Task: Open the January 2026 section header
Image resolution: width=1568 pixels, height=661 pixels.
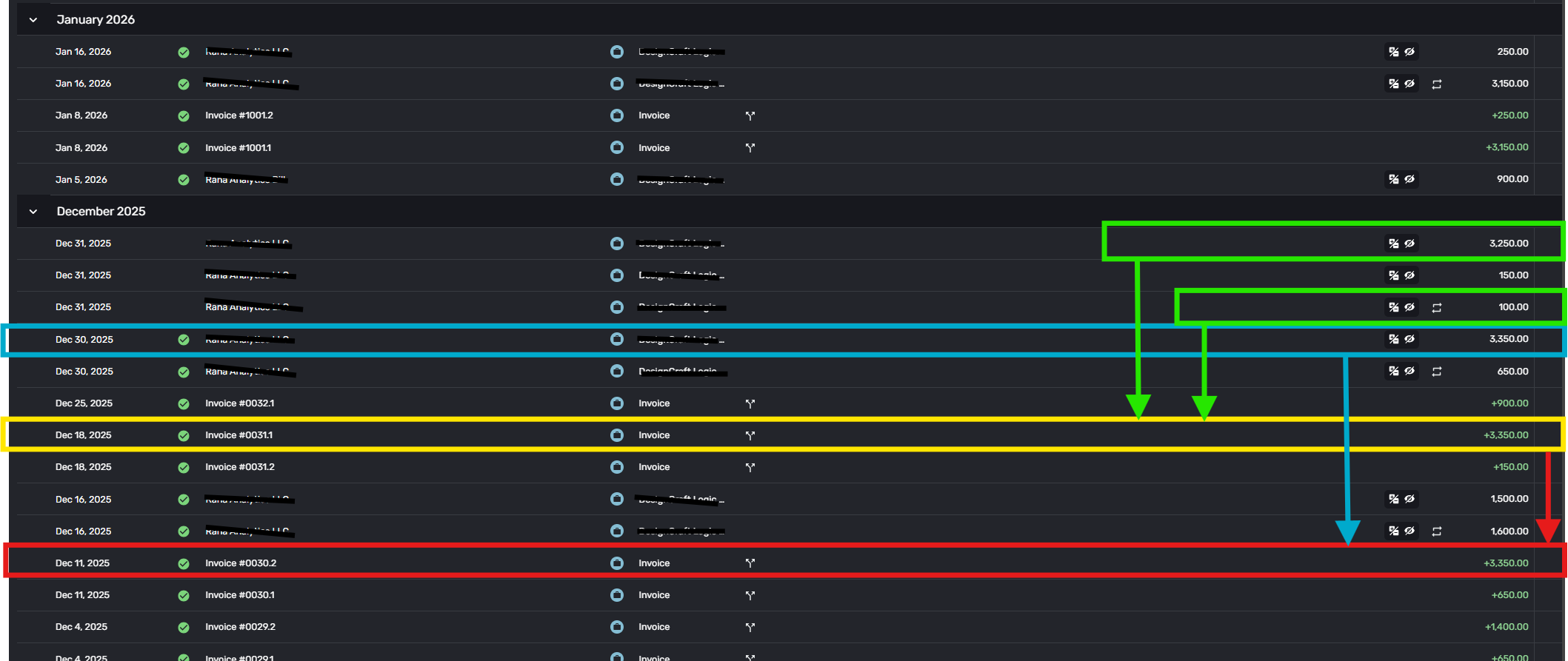Action: (x=96, y=19)
